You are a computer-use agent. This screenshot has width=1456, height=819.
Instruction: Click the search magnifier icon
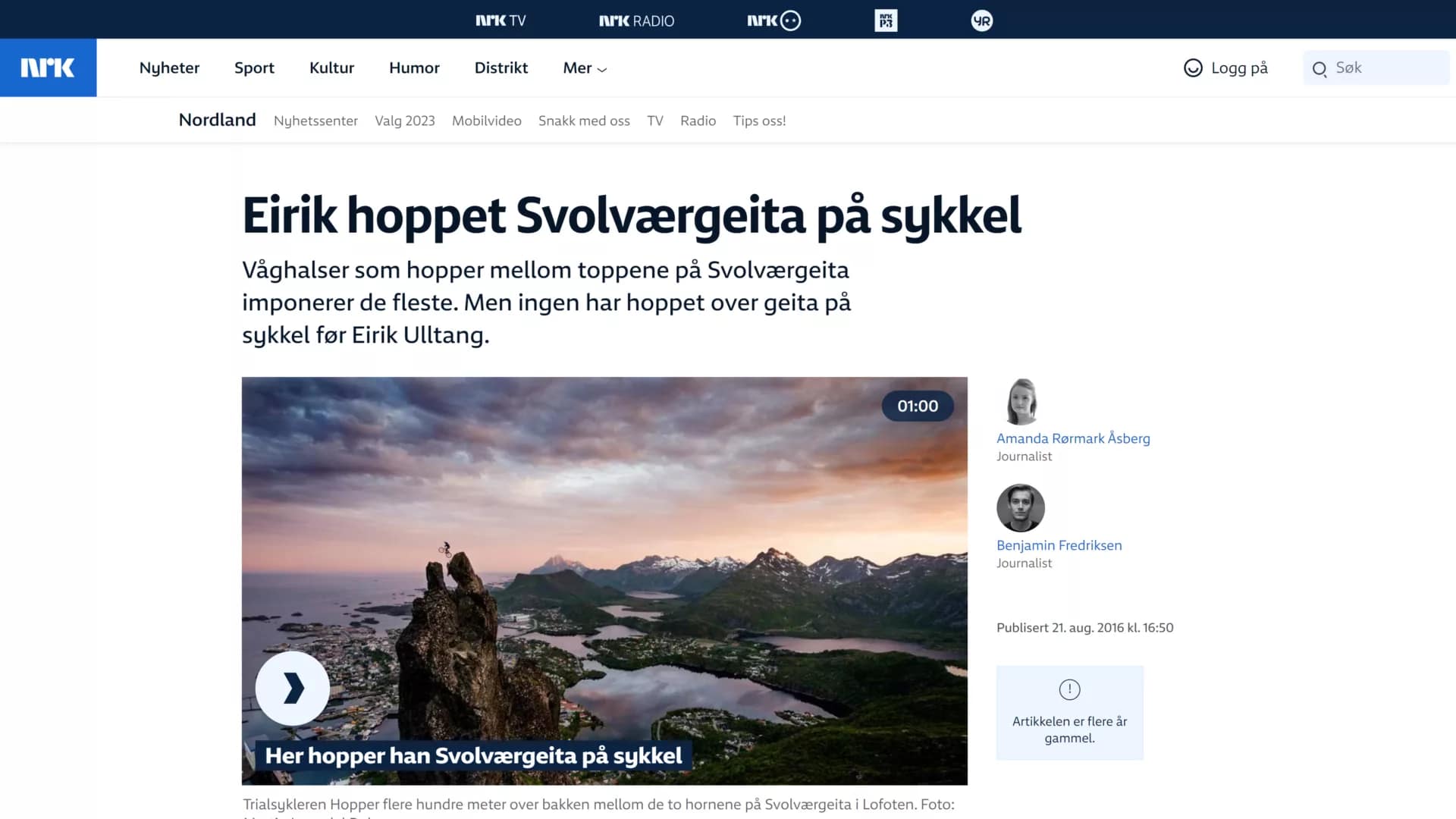click(1319, 69)
